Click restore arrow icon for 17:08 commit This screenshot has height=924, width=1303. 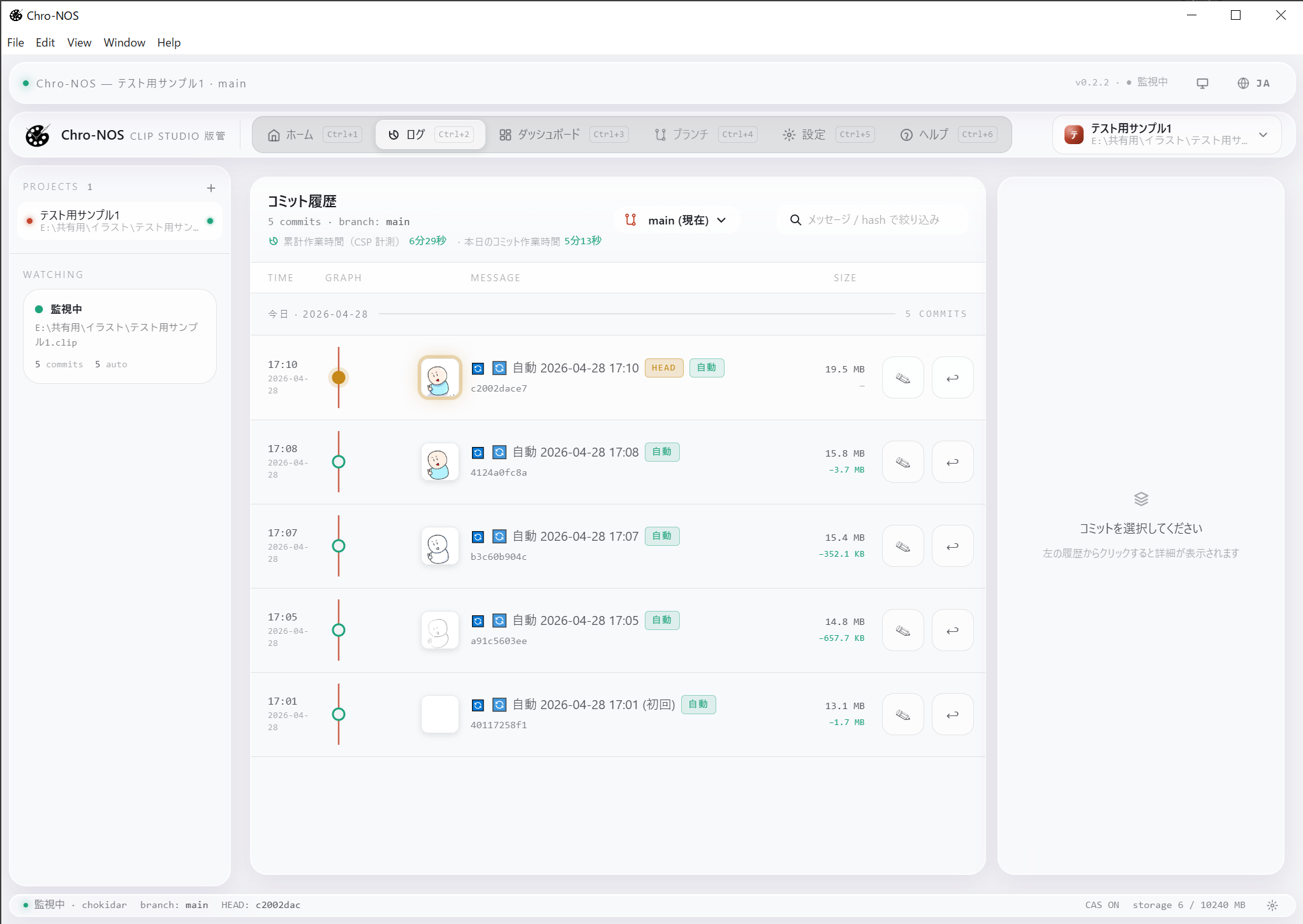952,462
